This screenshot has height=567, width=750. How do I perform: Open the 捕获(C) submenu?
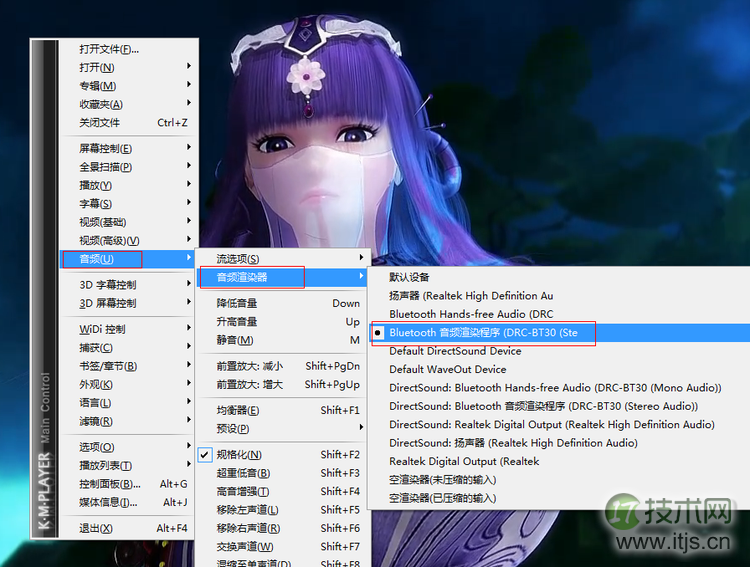pos(128,347)
